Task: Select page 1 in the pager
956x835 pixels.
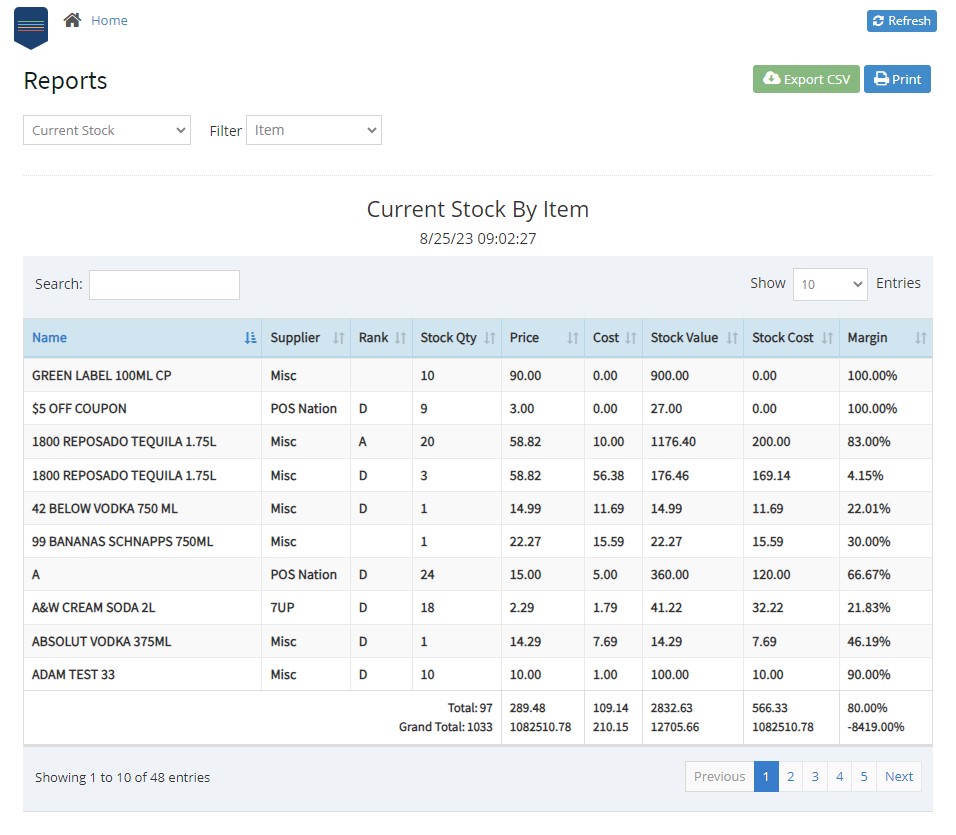Action: 766,776
